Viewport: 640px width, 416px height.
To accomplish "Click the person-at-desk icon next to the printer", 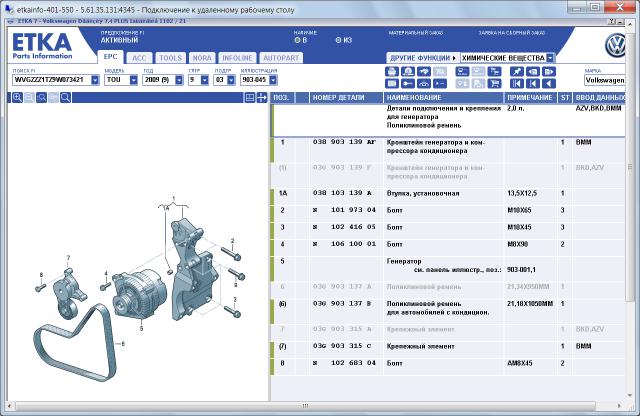I will [x=408, y=71].
